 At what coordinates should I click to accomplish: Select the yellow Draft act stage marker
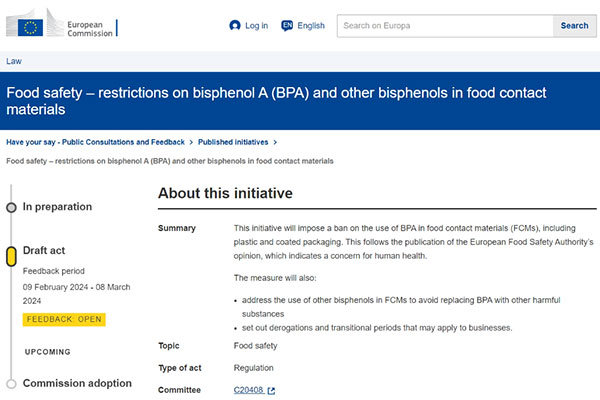(11, 256)
